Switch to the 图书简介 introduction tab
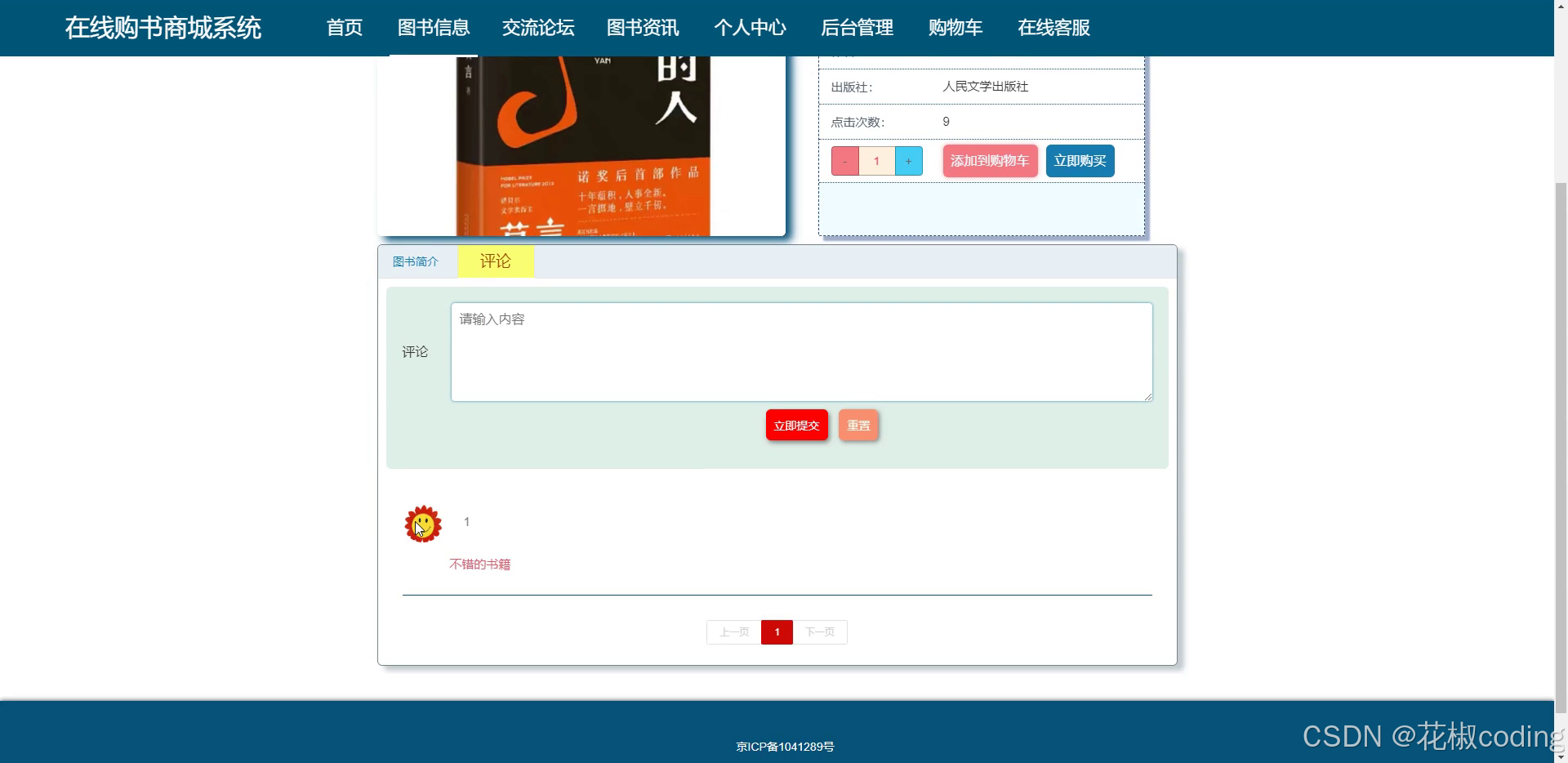1568x763 pixels. point(415,261)
